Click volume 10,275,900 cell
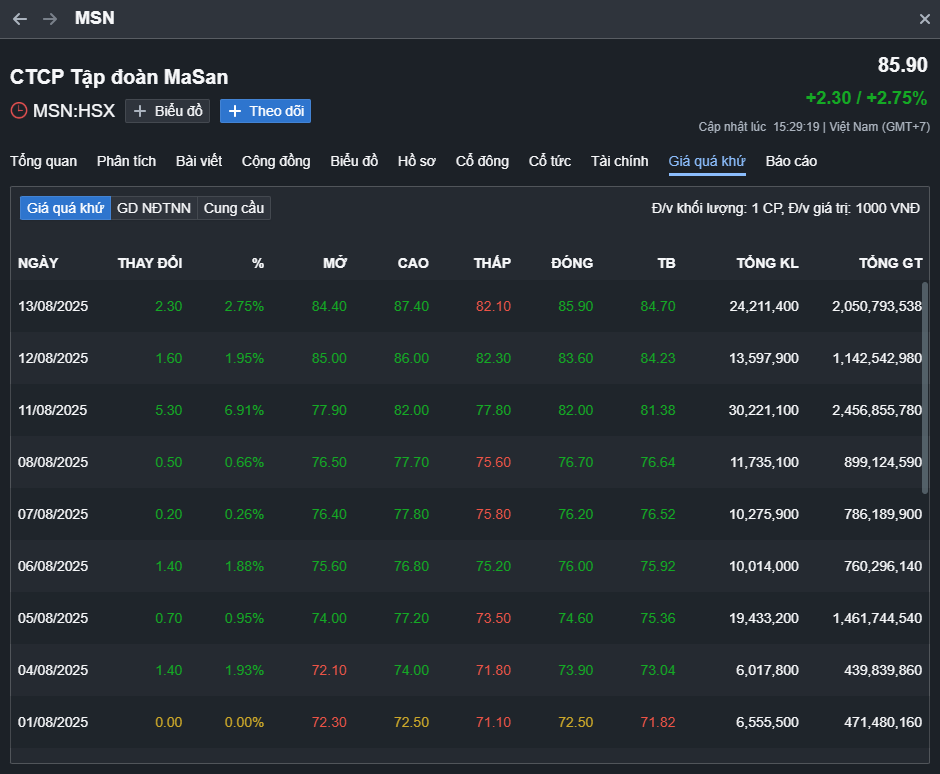The height and width of the screenshot is (774, 940). coord(764,514)
